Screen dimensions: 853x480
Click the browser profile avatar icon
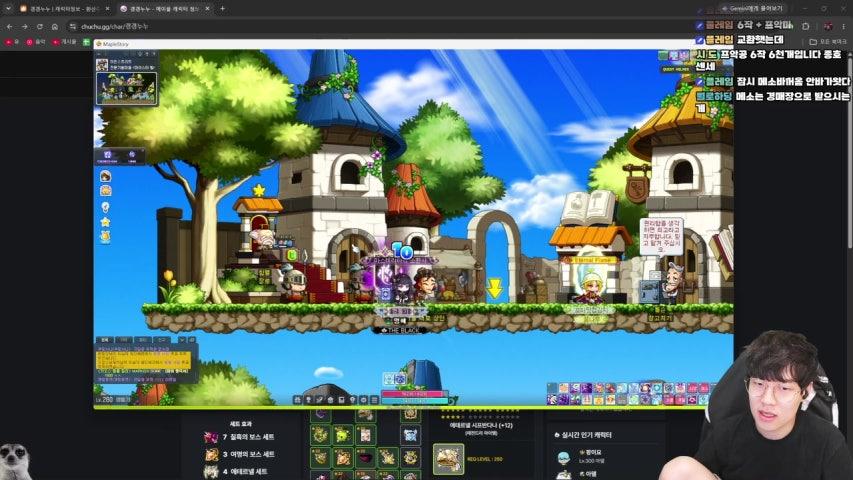(828, 26)
